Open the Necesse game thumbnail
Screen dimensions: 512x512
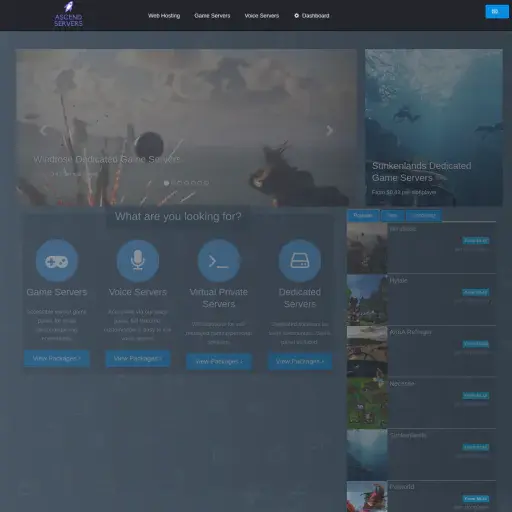click(367, 403)
